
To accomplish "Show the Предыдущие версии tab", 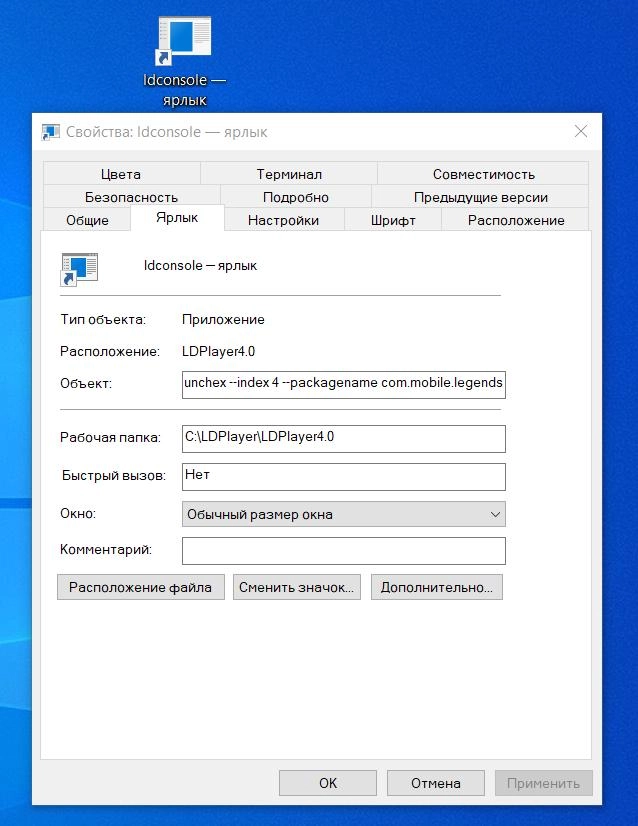I will (x=480, y=197).
